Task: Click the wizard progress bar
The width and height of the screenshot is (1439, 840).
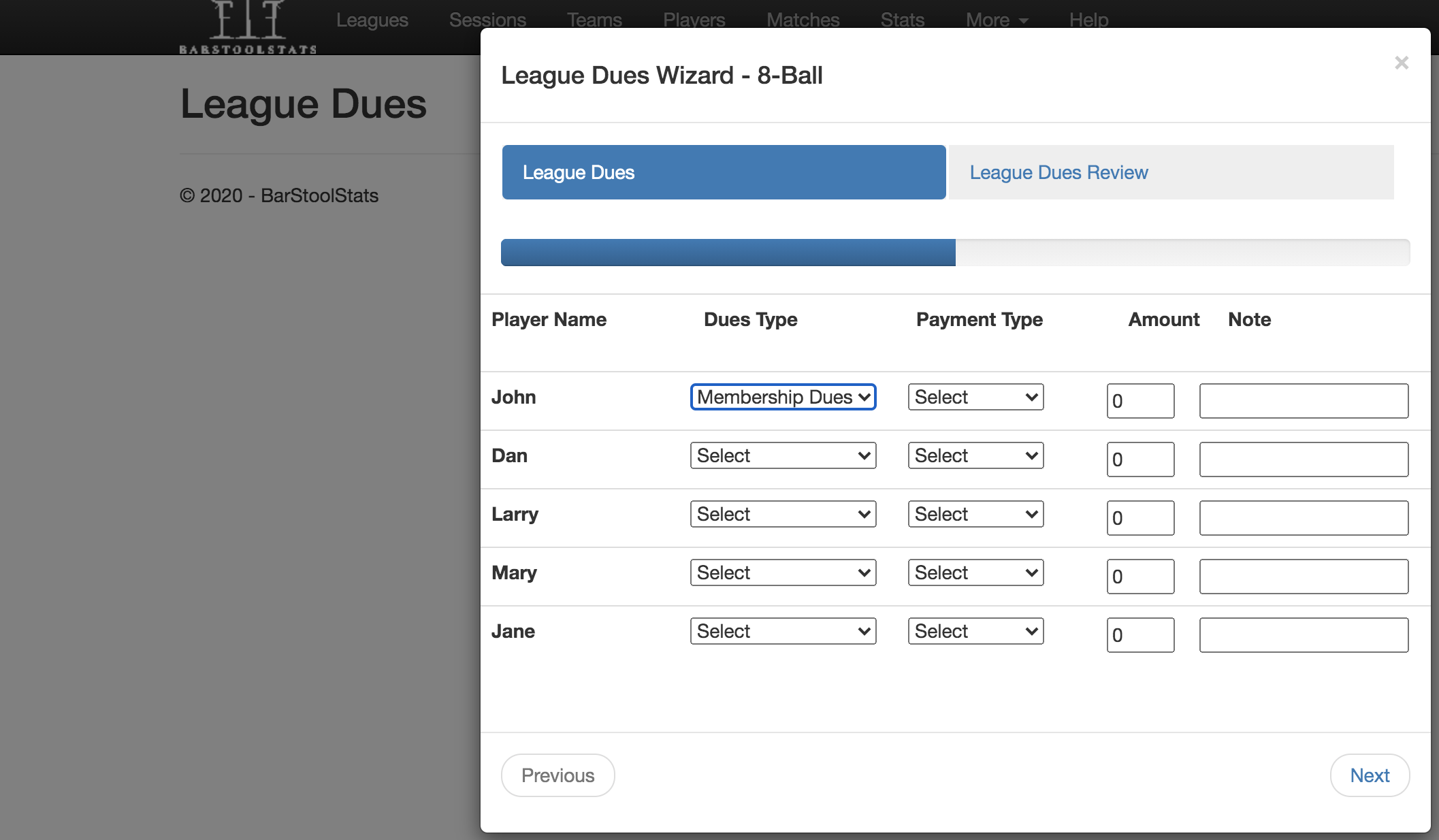Action: [x=954, y=253]
